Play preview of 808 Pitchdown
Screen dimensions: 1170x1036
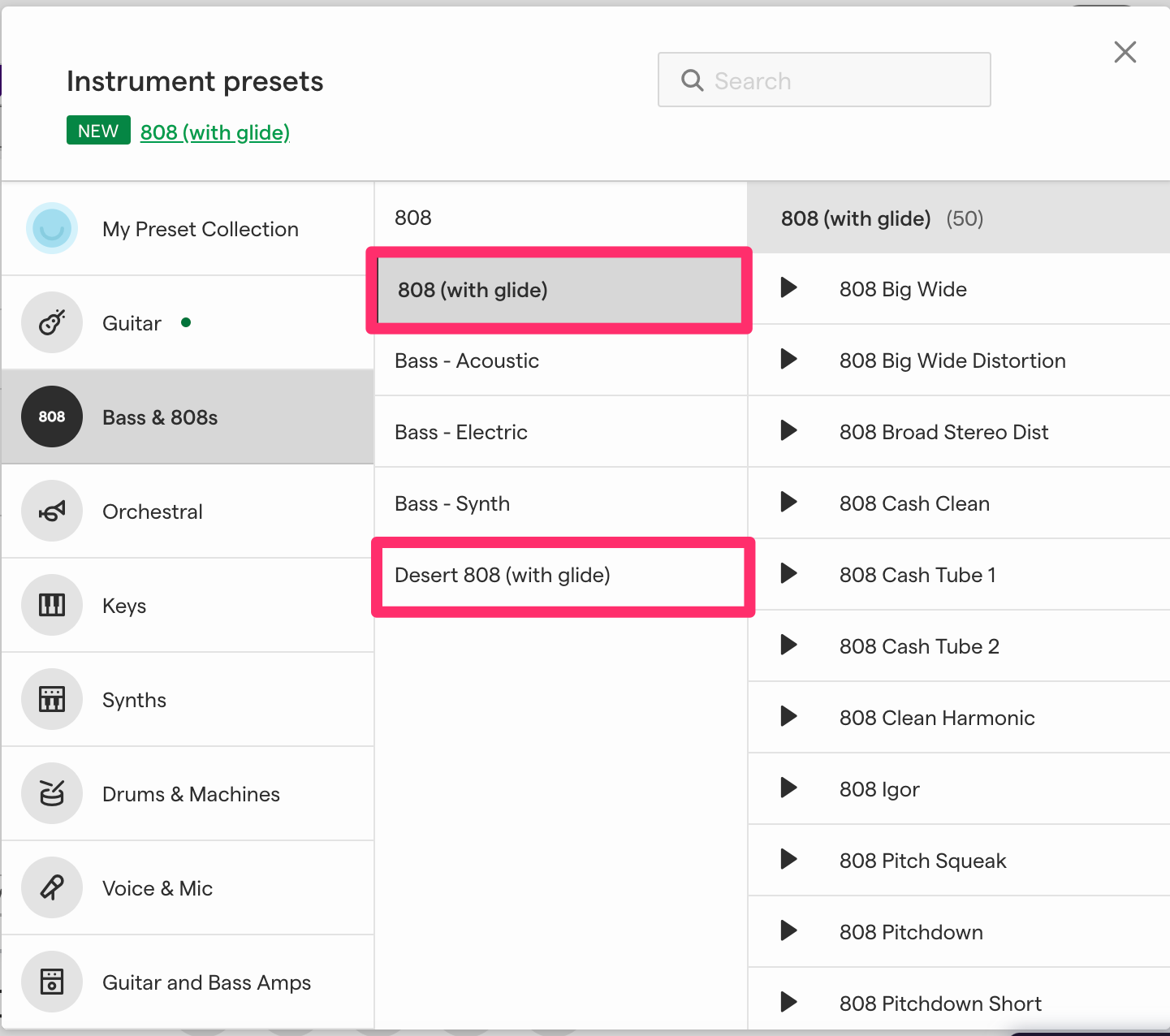point(788,930)
